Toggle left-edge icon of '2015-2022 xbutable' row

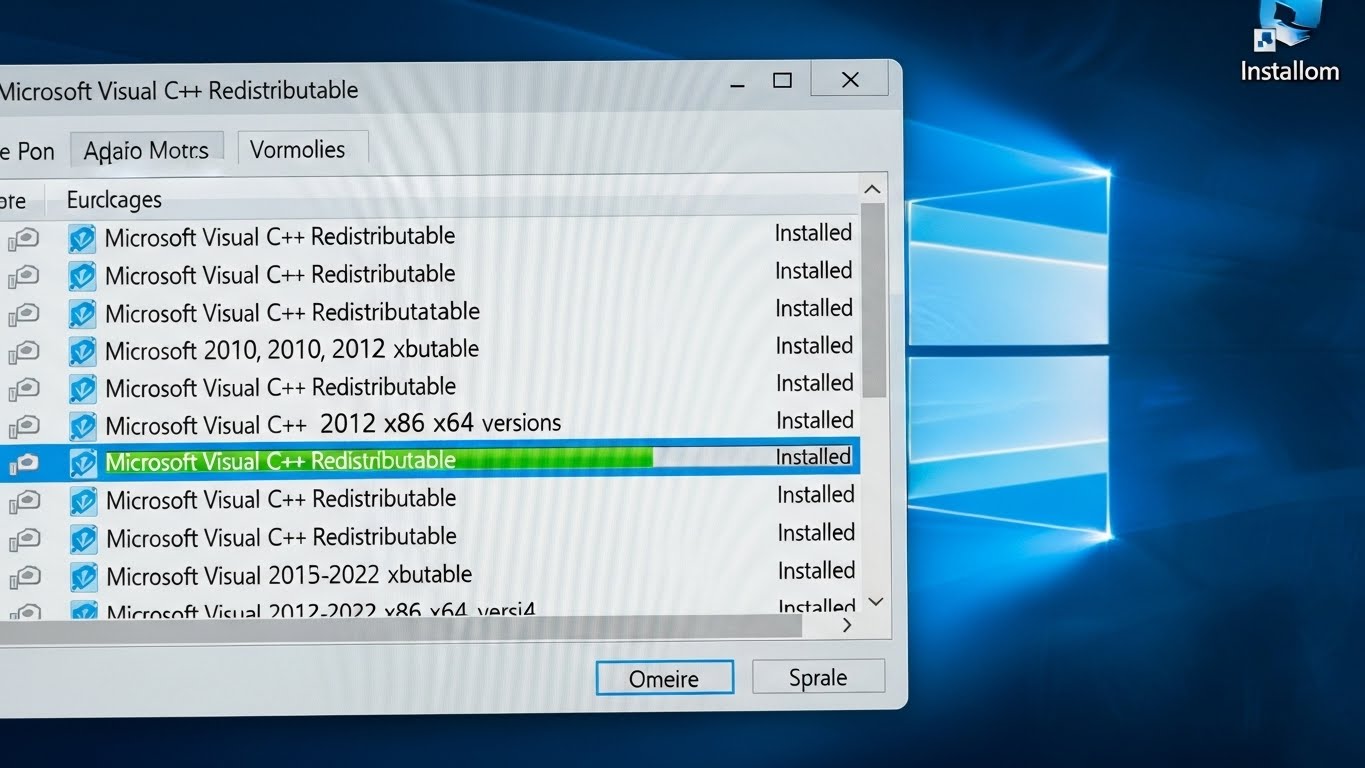coord(24,576)
